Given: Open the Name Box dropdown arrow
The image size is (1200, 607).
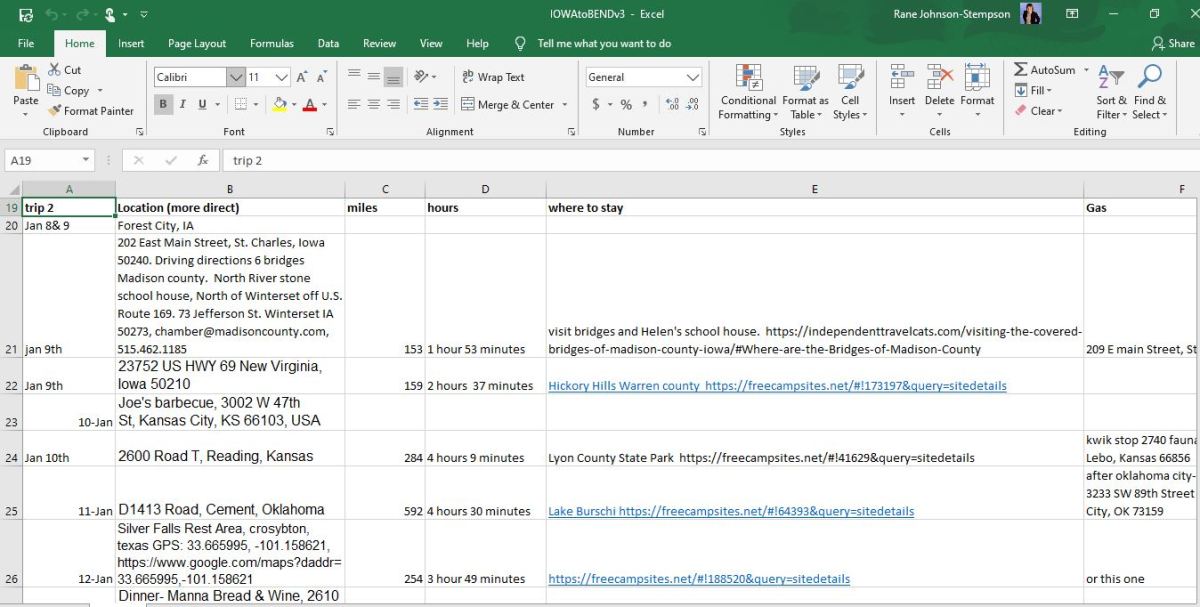Looking at the screenshot, I should pyautogui.click(x=86, y=160).
